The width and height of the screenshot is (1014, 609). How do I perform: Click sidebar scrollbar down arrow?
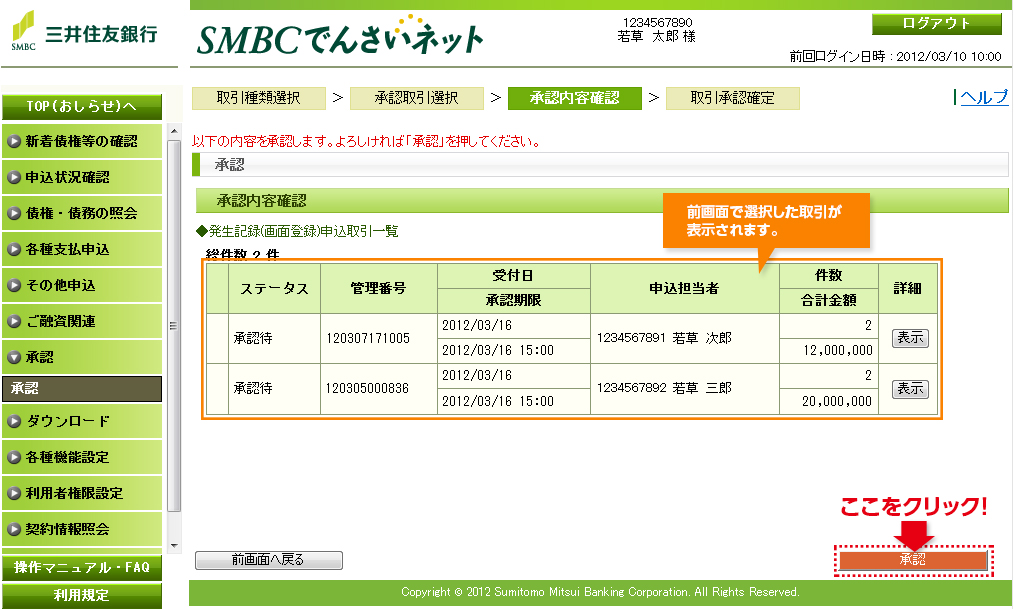click(174, 546)
